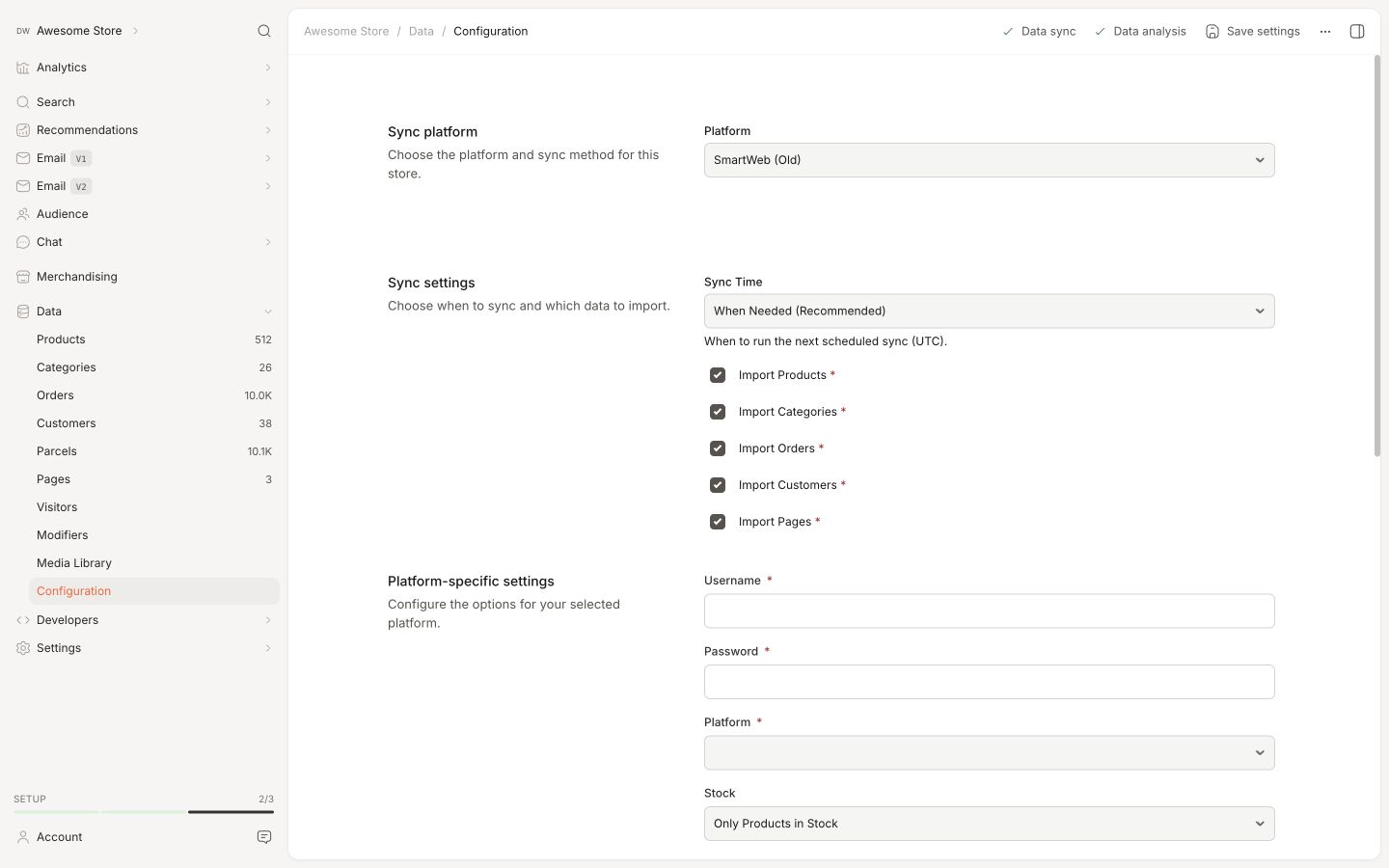Open the Products data page
1389x868 pixels.
[x=154, y=339]
